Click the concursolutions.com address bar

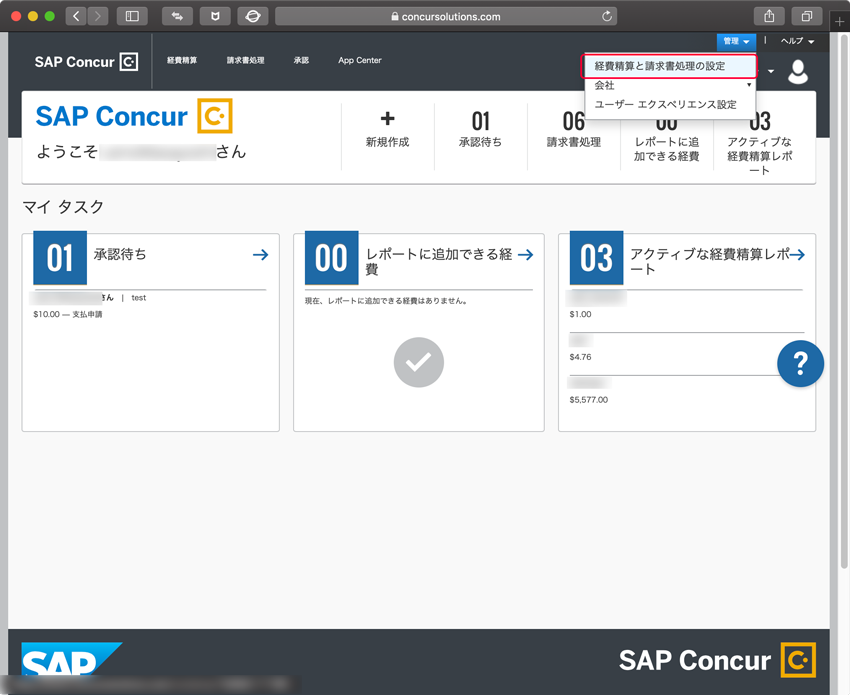tap(446, 16)
